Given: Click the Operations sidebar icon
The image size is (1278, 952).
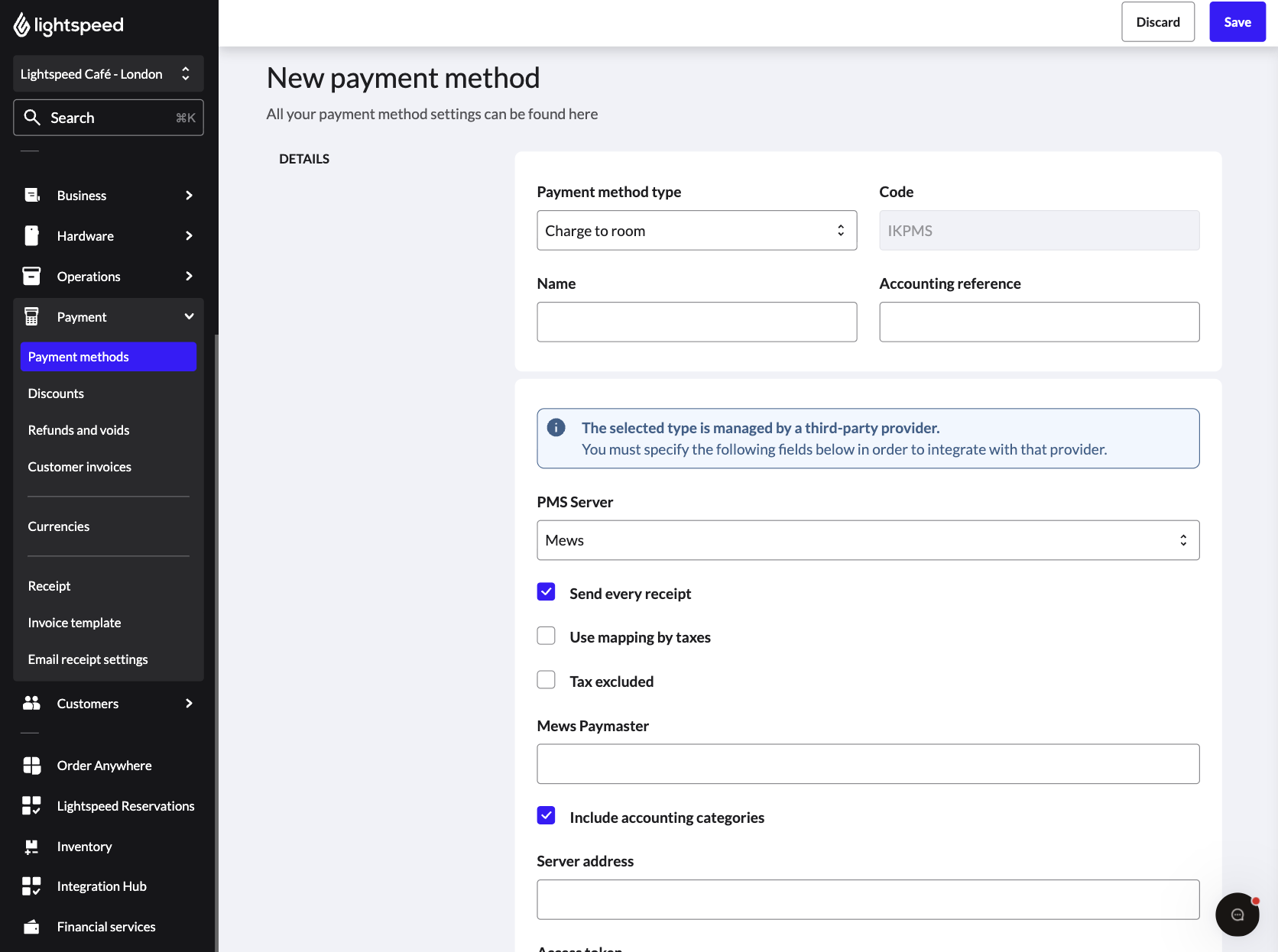Looking at the screenshot, I should (x=31, y=276).
